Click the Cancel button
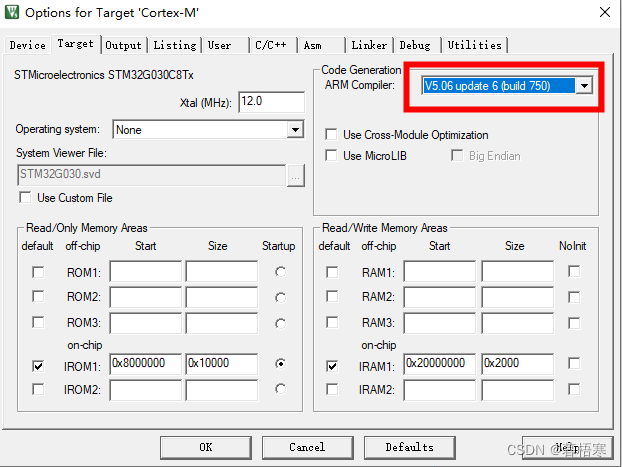Viewport: 622px width, 467px height. (307, 448)
